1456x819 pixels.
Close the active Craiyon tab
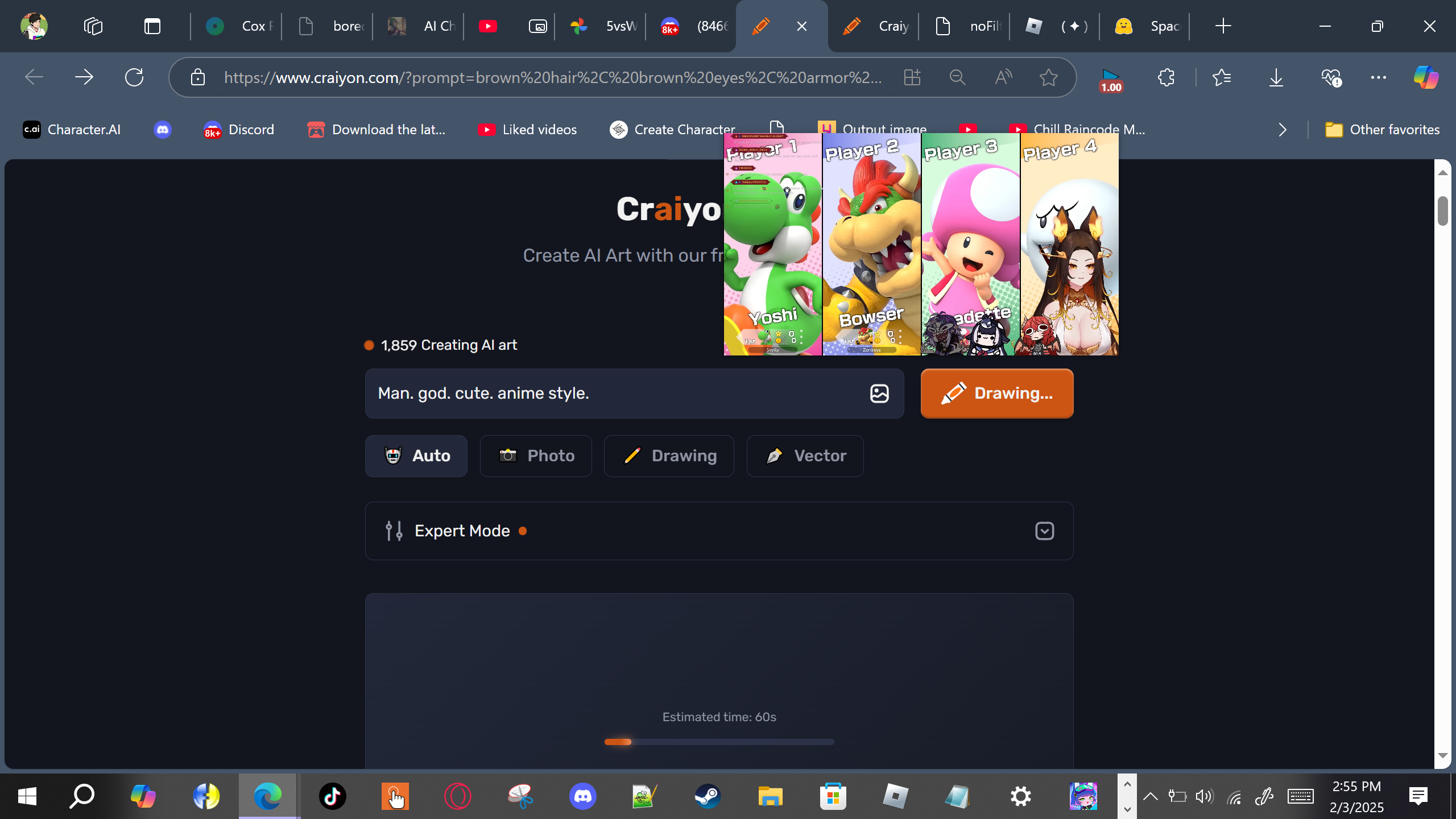coord(802,26)
